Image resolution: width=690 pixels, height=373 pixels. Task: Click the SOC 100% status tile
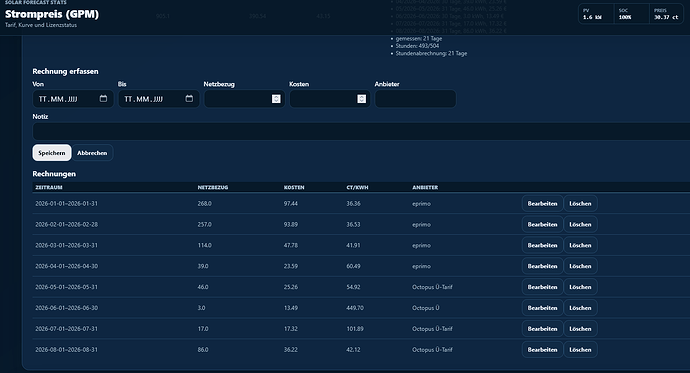pos(631,14)
